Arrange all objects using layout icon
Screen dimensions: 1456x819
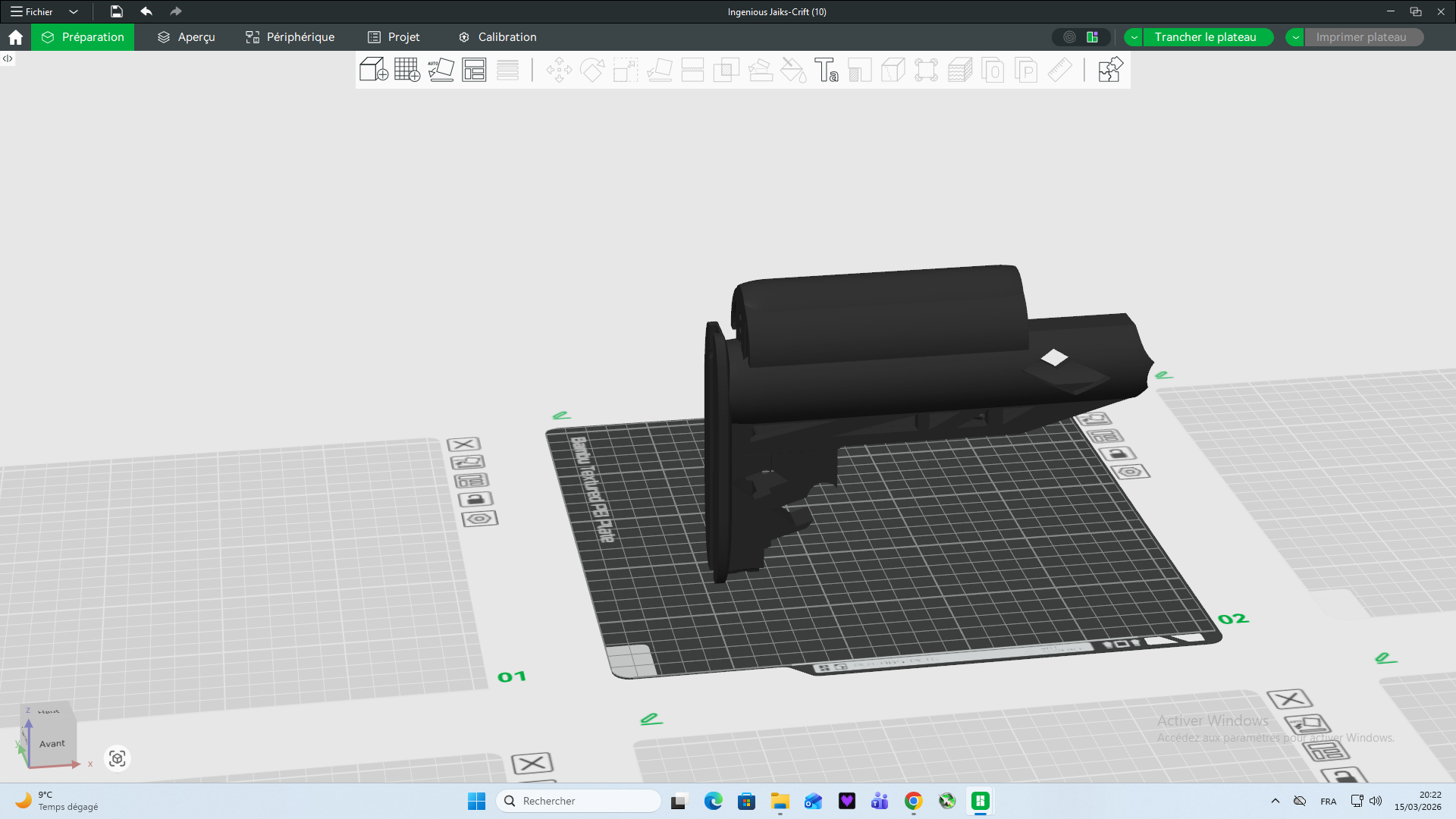pyautogui.click(x=474, y=70)
